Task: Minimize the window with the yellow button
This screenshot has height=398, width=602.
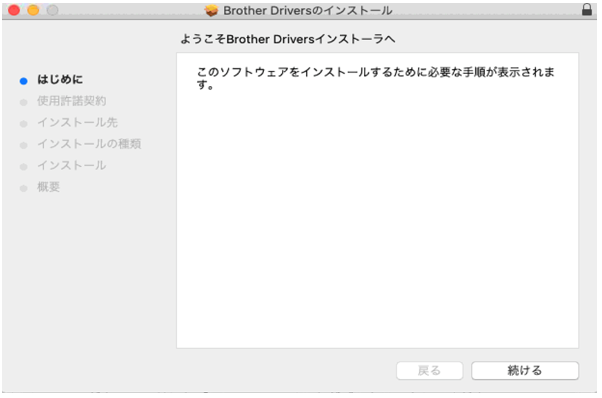Action: point(33,10)
